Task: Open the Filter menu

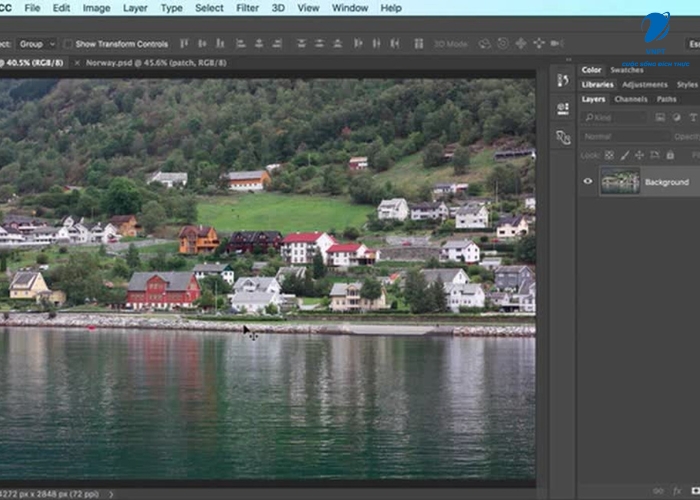Action: point(247,8)
